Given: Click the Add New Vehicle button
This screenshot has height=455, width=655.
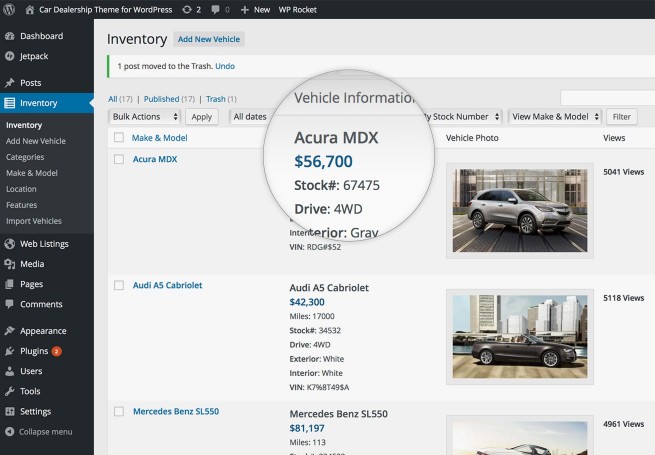Looking at the screenshot, I should point(209,39).
